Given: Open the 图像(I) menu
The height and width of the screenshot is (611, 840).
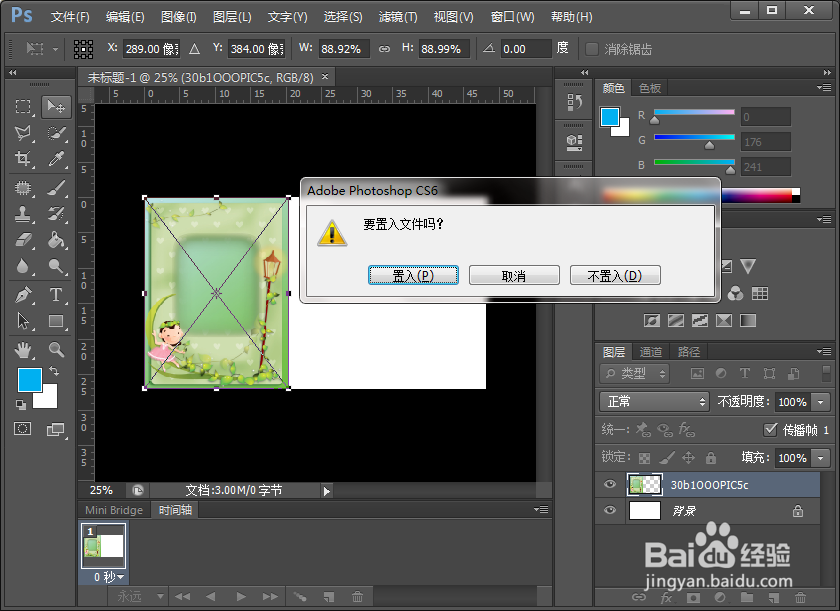Looking at the screenshot, I should (x=179, y=17).
